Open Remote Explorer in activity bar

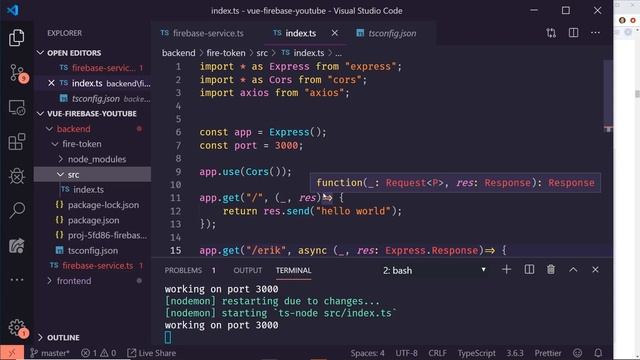[17, 108]
